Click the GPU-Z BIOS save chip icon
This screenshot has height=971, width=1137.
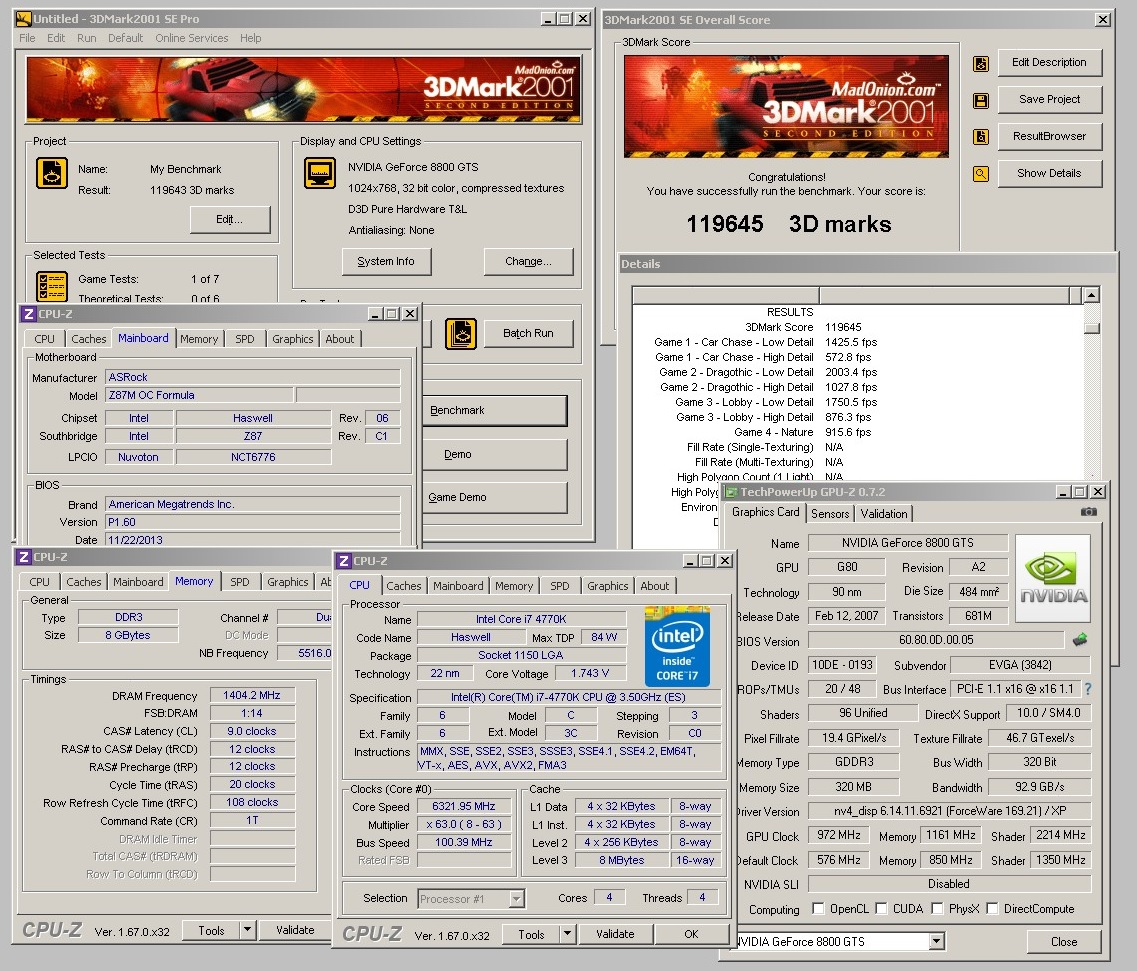(x=1080, y=640)
